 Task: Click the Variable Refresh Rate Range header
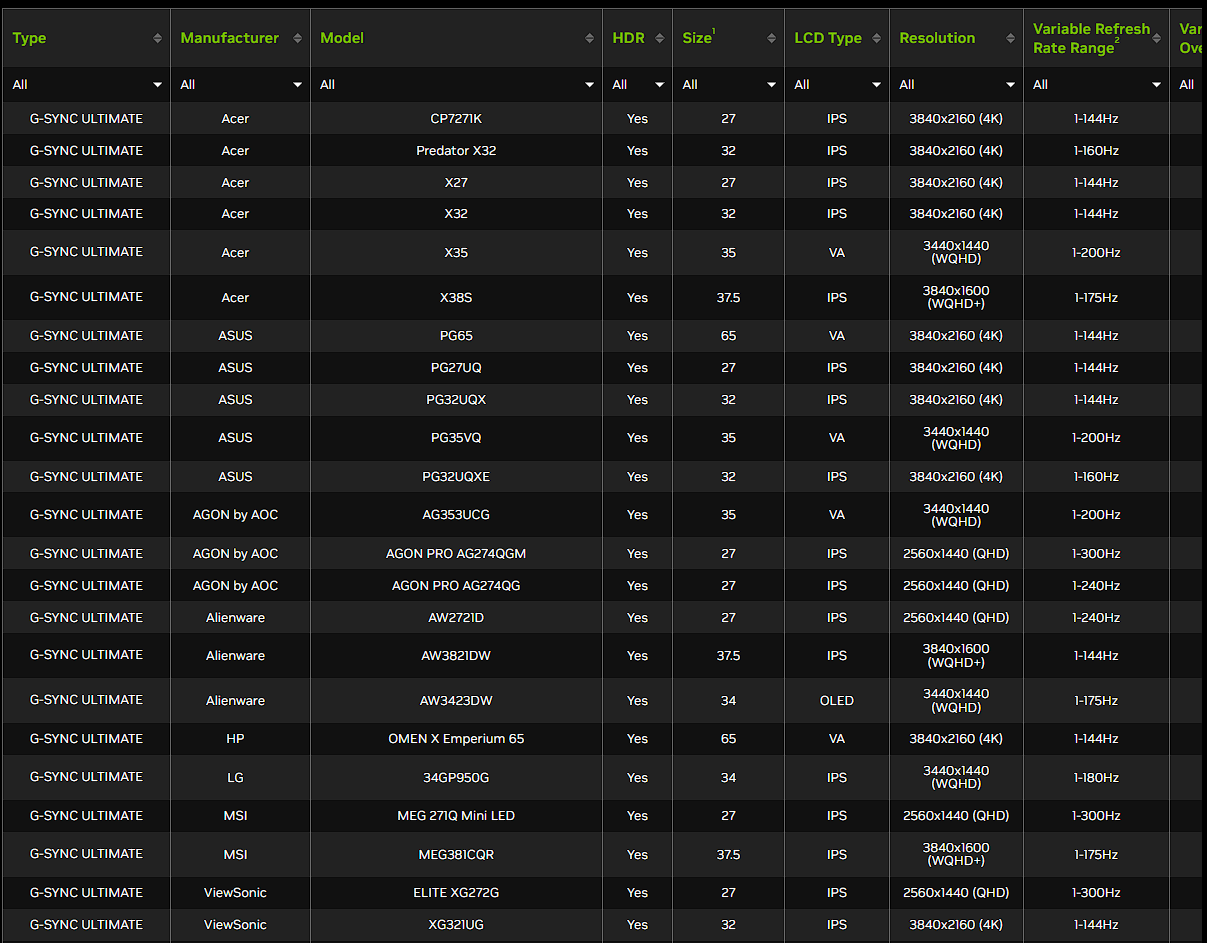click(1091, 38)
